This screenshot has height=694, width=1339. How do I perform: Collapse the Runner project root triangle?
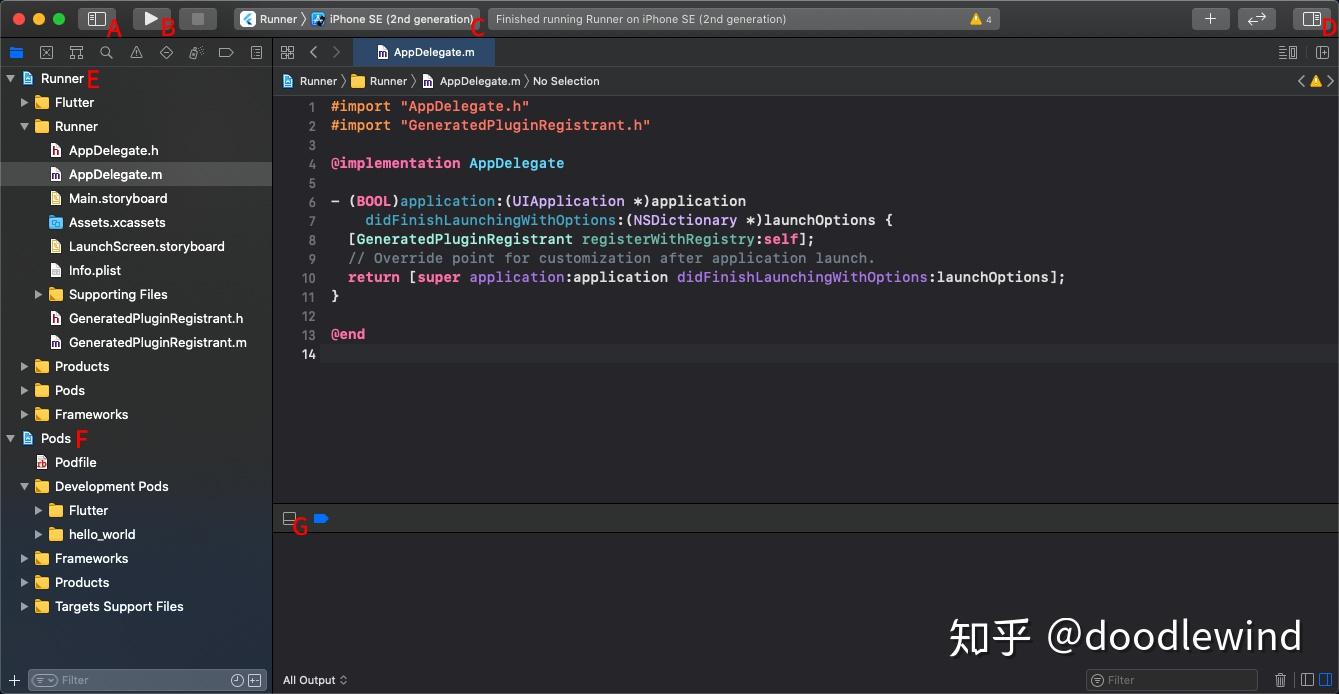click(10, 78)
